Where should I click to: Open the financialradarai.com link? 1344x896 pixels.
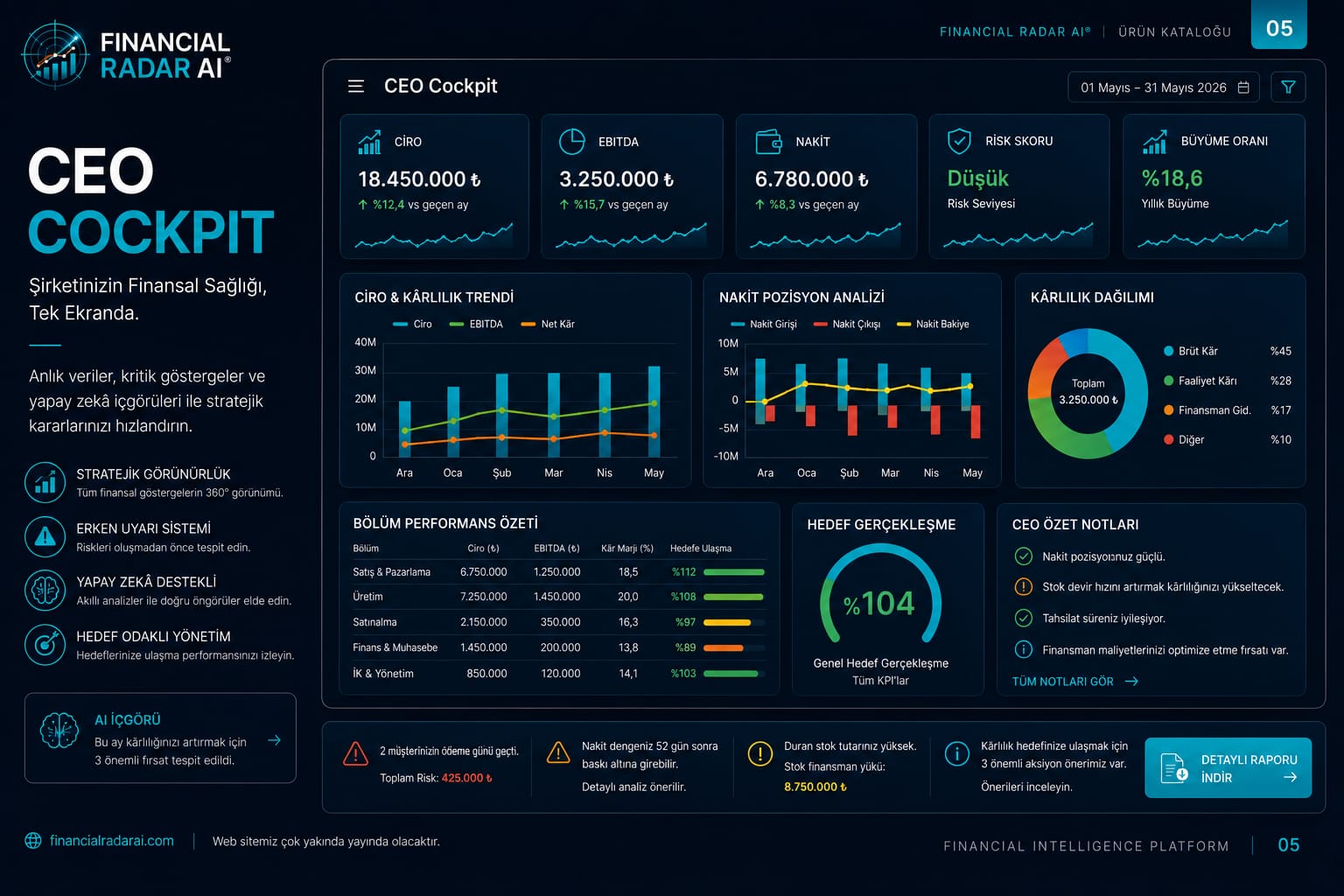point(111,841)
